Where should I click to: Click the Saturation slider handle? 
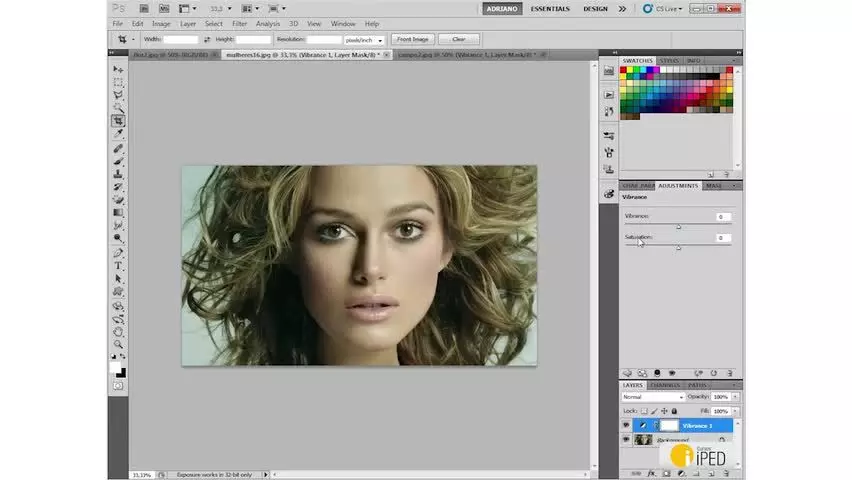pos(678,247)
